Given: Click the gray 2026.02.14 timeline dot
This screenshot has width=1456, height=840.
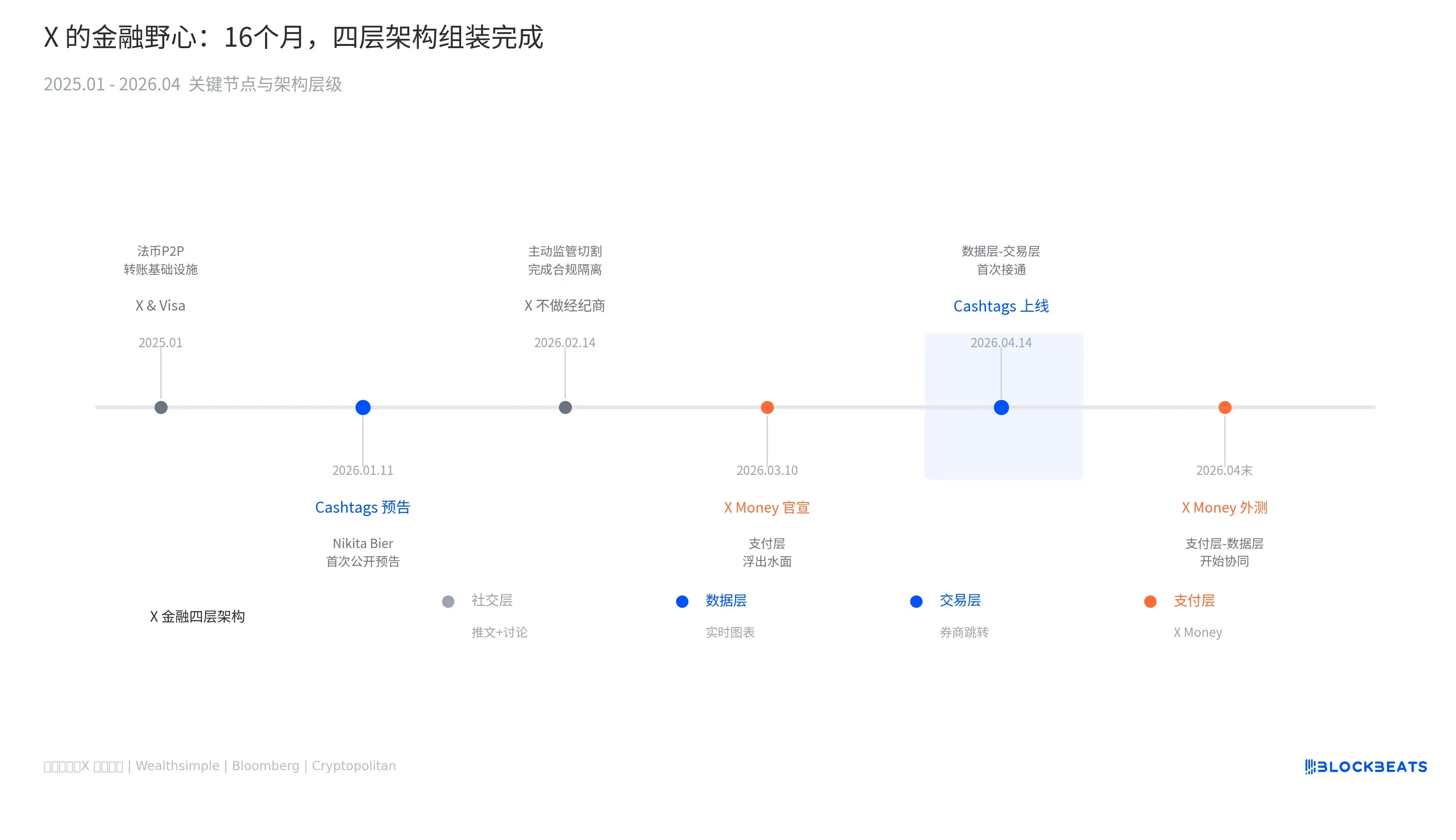Looking at the screenshot, I should tap(565, 407).
